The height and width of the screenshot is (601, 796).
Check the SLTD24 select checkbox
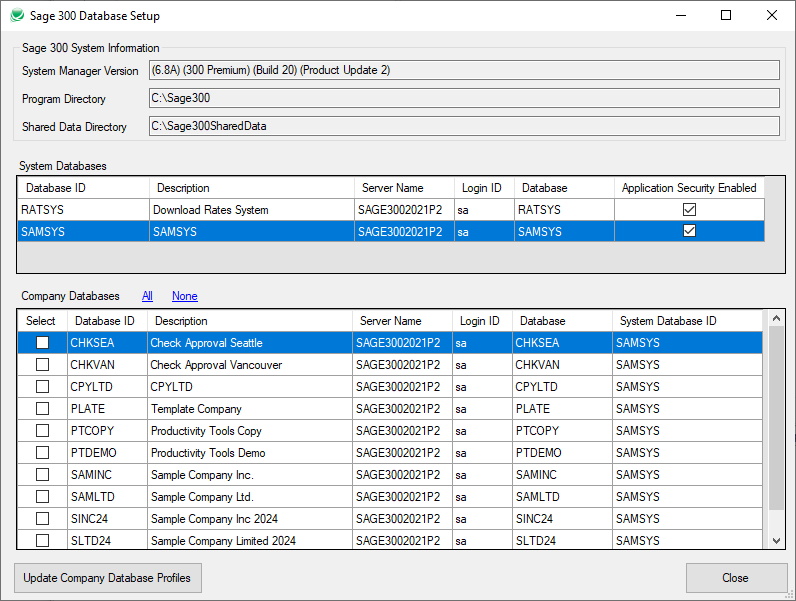pos(43,541)
